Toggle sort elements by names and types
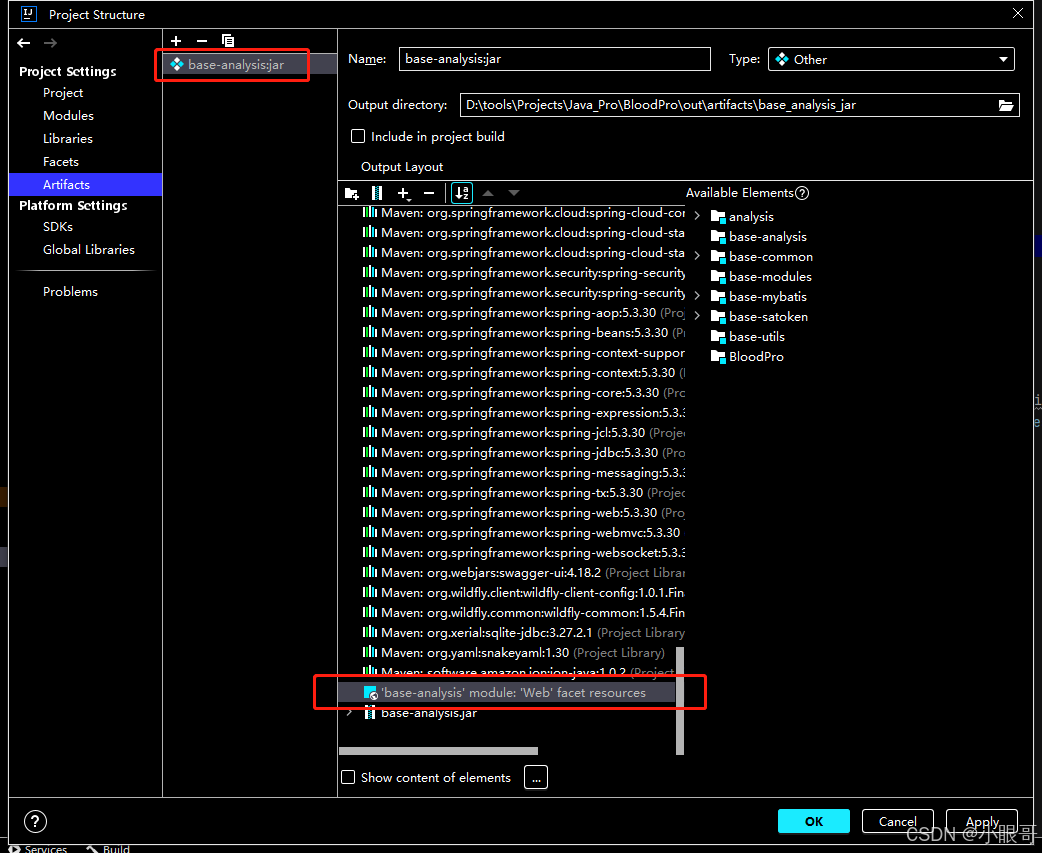This screenshot has height=853, width=1042. [462, 193]
